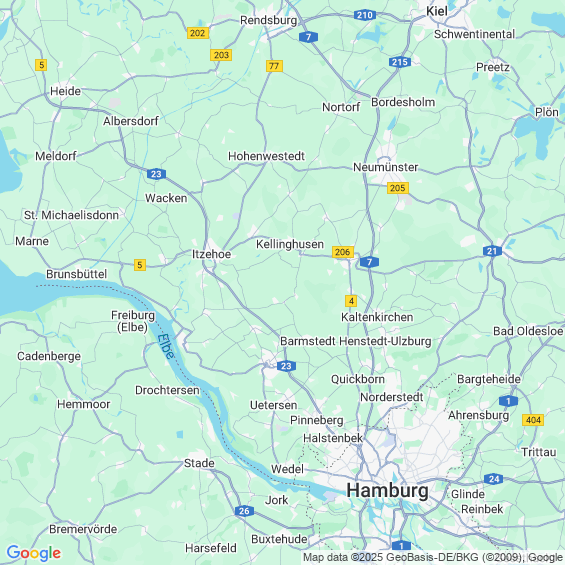Click the Itzehoe town label
This screenshot has width=565, height=565.
click(x=211, y=254)
